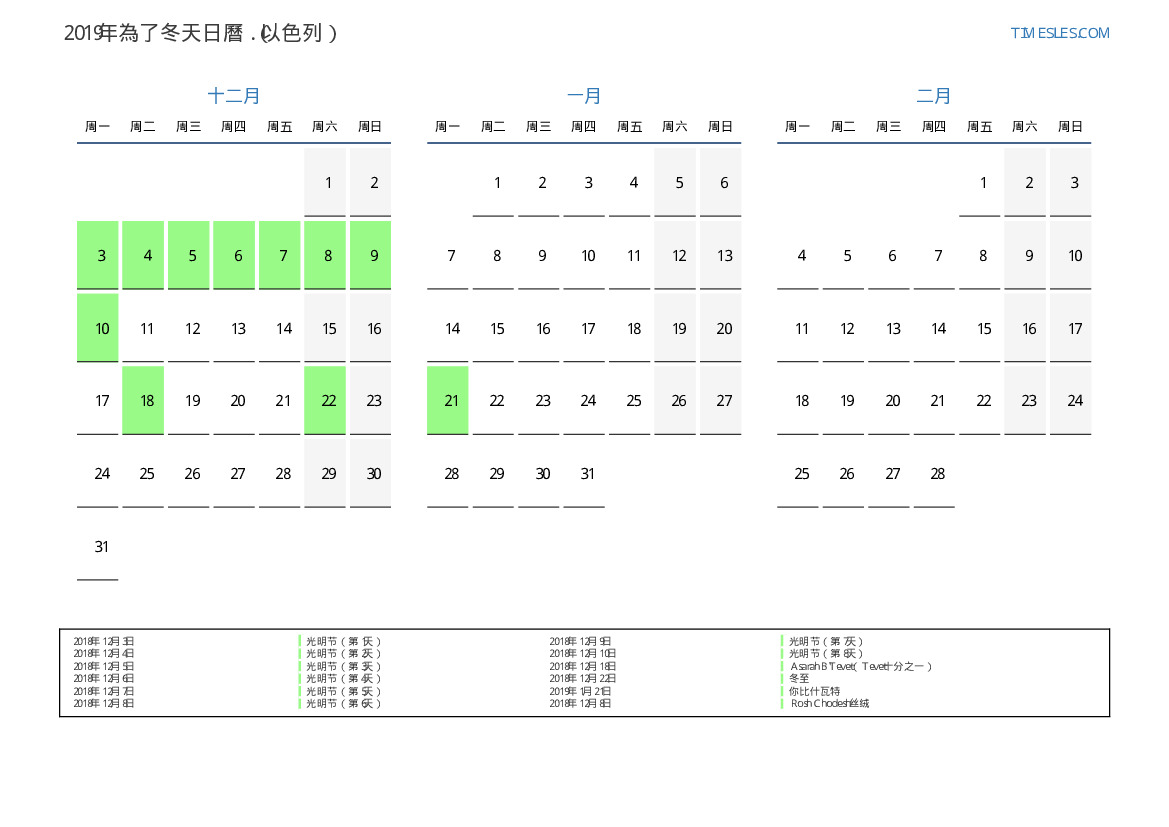The height and width of the screenshot is (827, 1169).
Task: Click February 14 in the 二月 grid
Action: click(x=934, y=328)
